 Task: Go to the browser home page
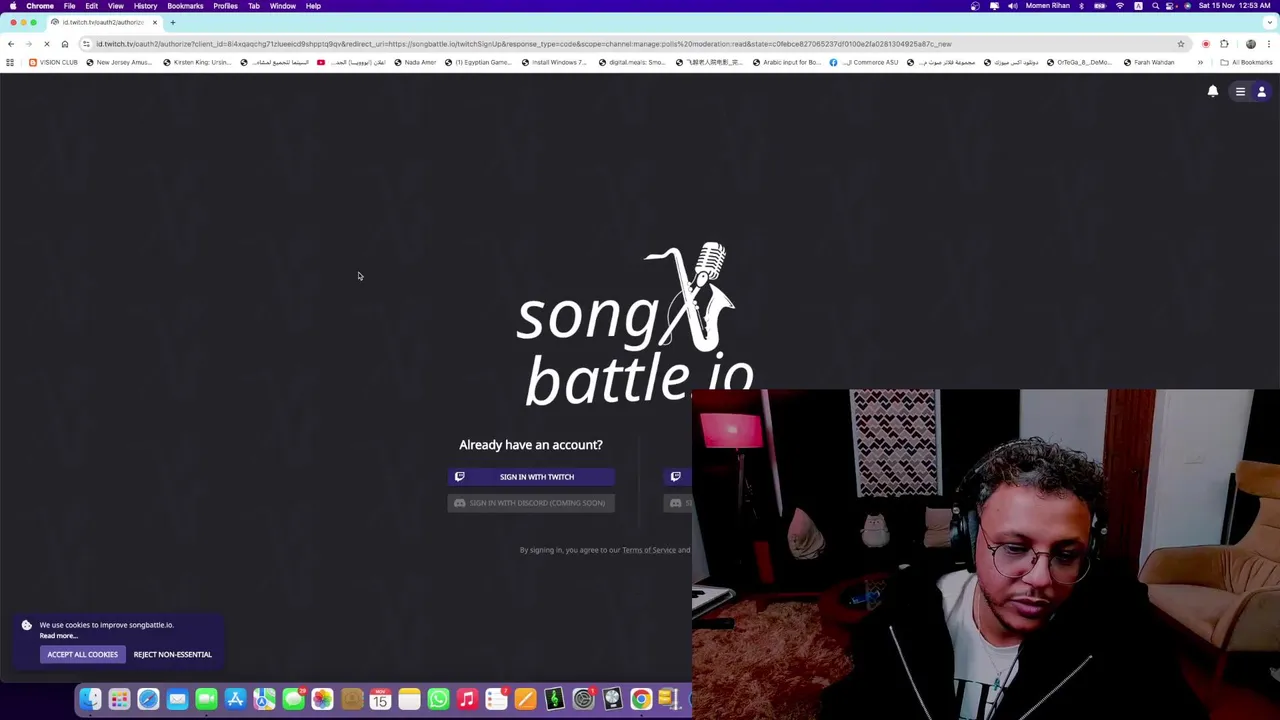[x=64, y=44]
